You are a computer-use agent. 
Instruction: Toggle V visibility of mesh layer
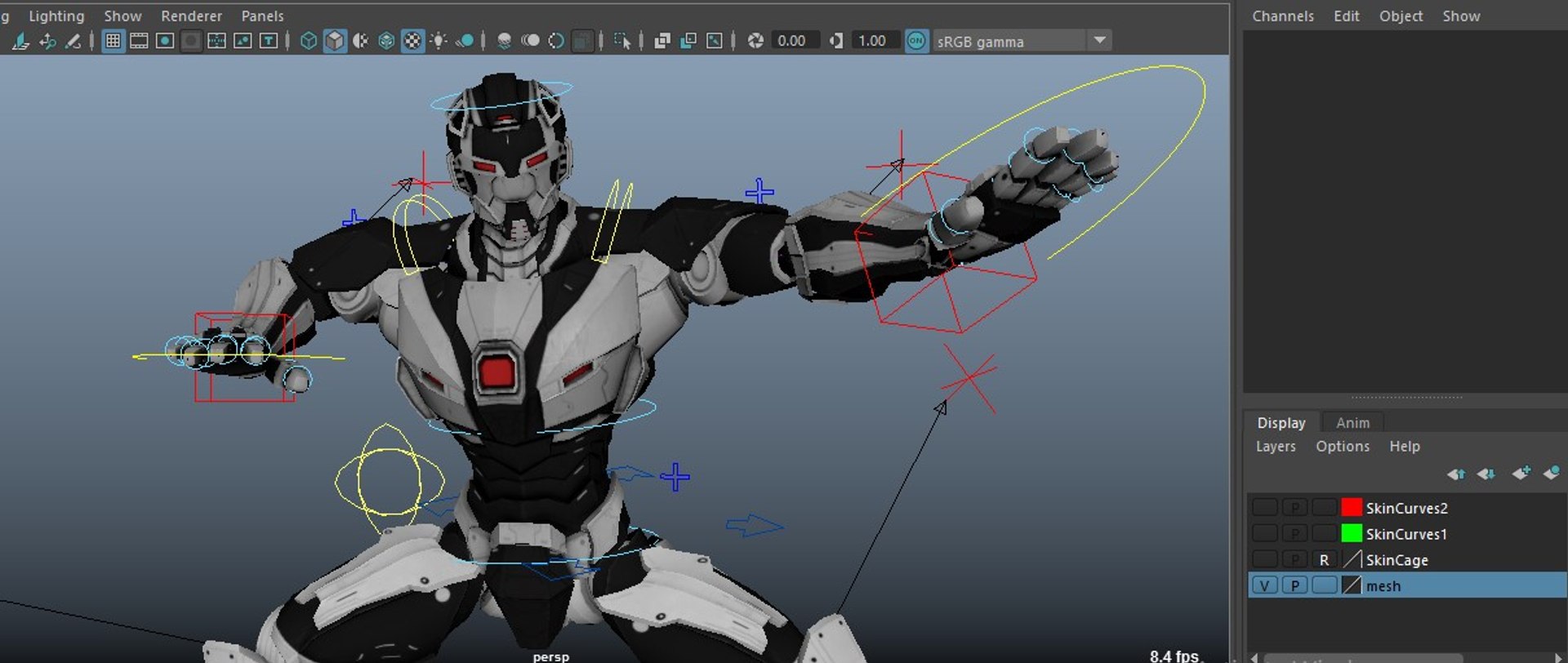click(x=1265, y=585)
